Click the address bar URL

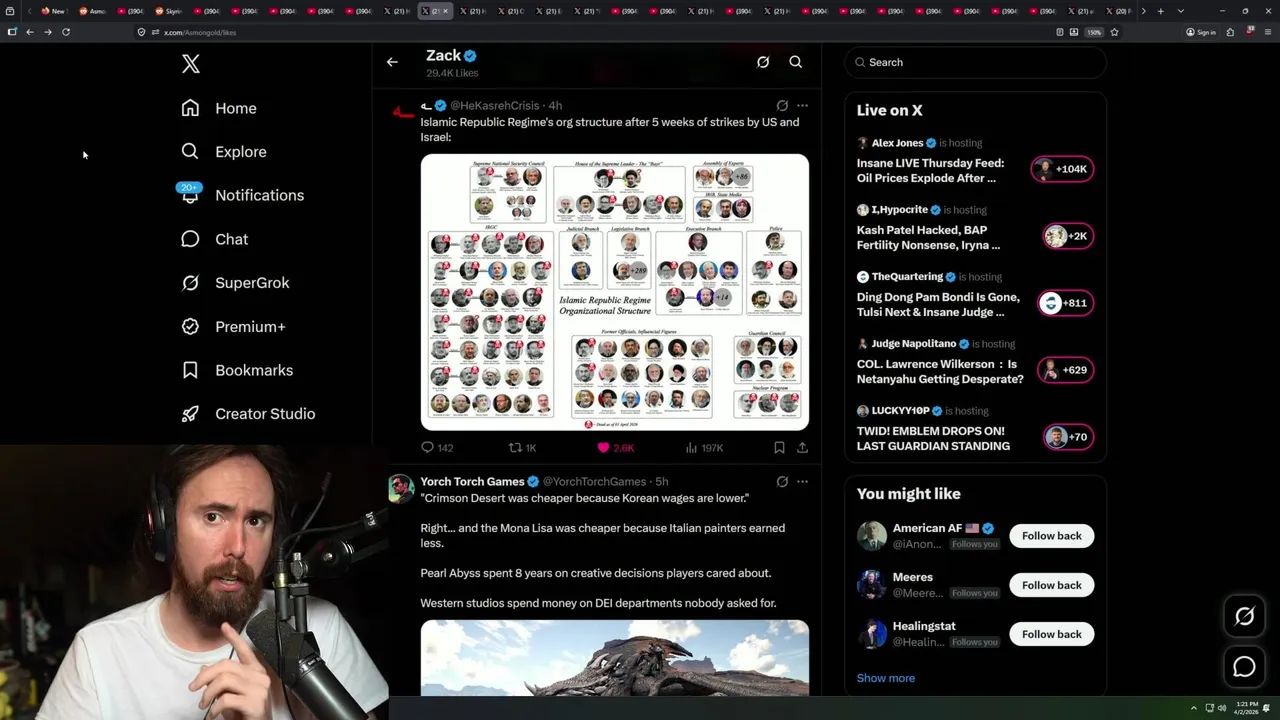200,32
